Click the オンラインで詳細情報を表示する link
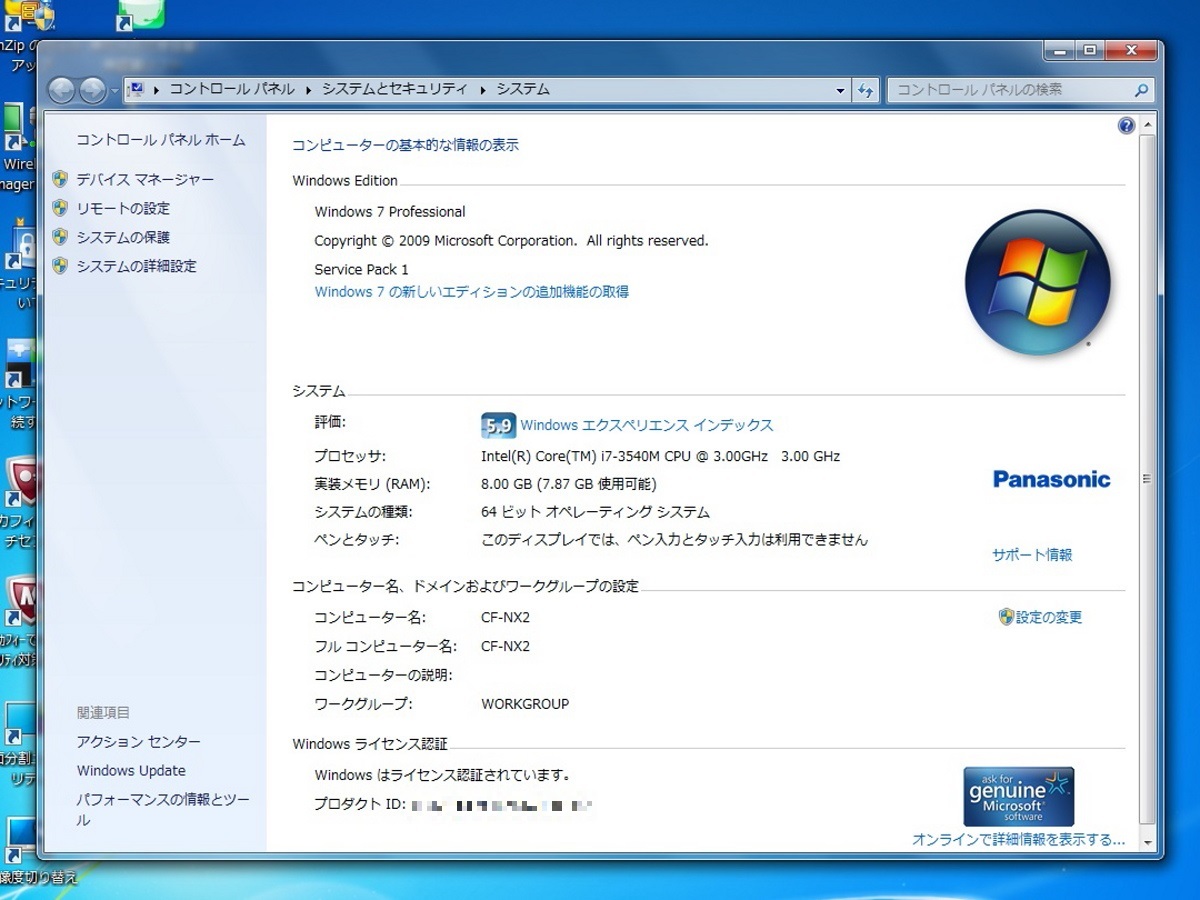Viewport: 1200px width, 900px height. pyautogui.click(x=1018, y=840)
